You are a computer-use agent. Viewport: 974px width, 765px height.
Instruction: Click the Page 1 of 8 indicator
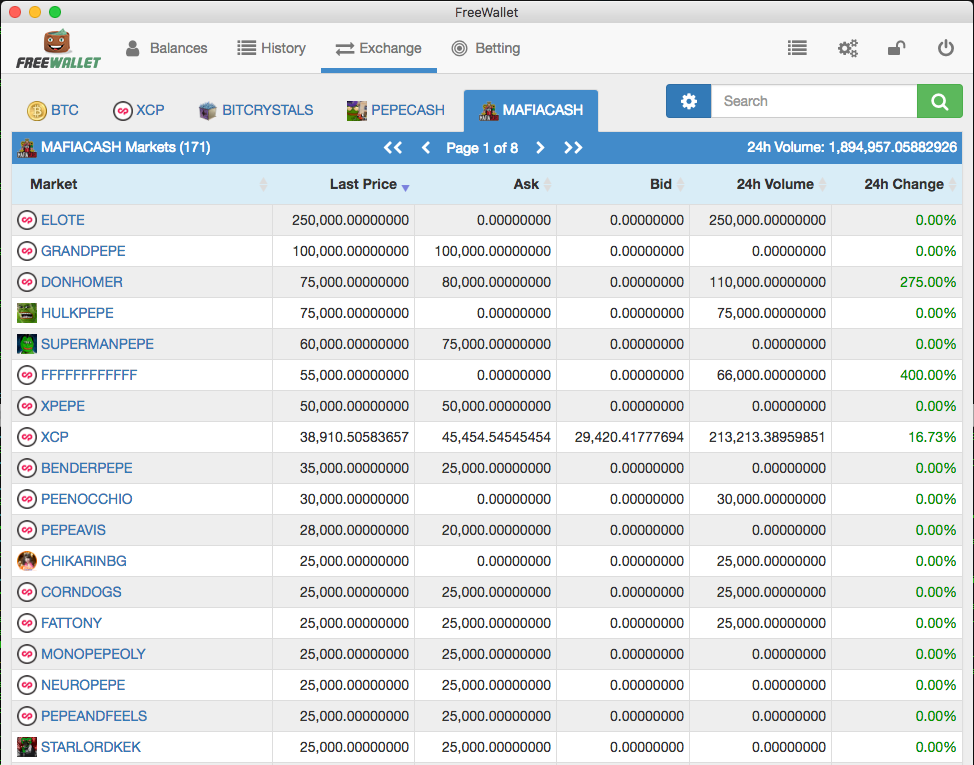click(482, 148)
